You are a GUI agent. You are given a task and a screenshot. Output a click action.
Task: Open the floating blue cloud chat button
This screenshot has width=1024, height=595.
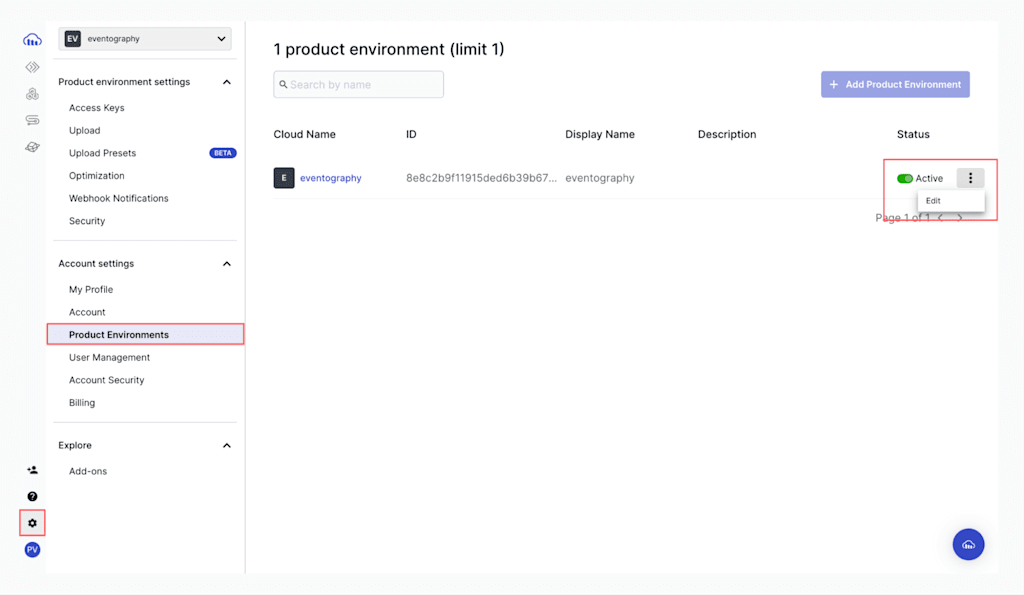(x=968, y=544)
